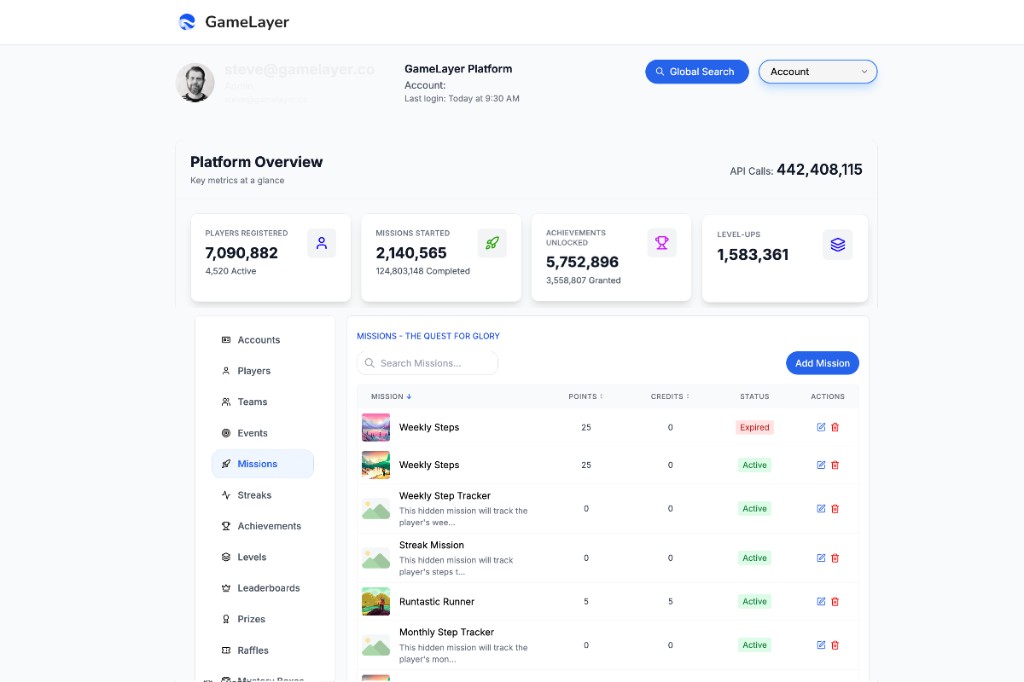
Task: Focus the Search Missions field
Action: [427, 363]
